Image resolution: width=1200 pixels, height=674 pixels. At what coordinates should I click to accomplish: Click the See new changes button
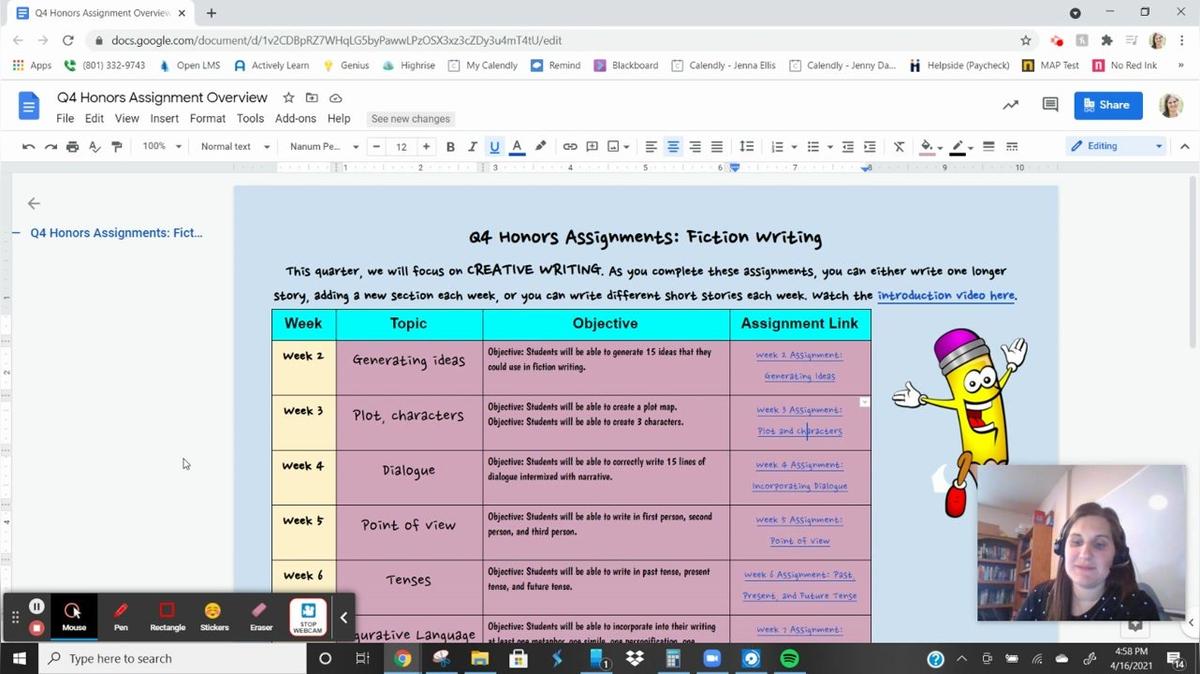coord(411,118)
